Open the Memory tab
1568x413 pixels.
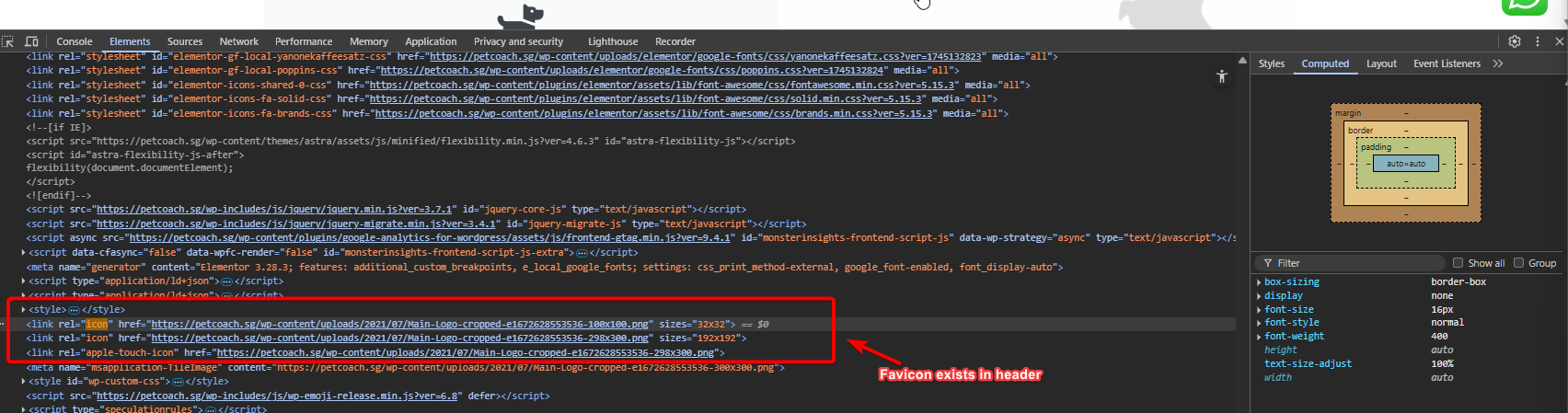369,41
